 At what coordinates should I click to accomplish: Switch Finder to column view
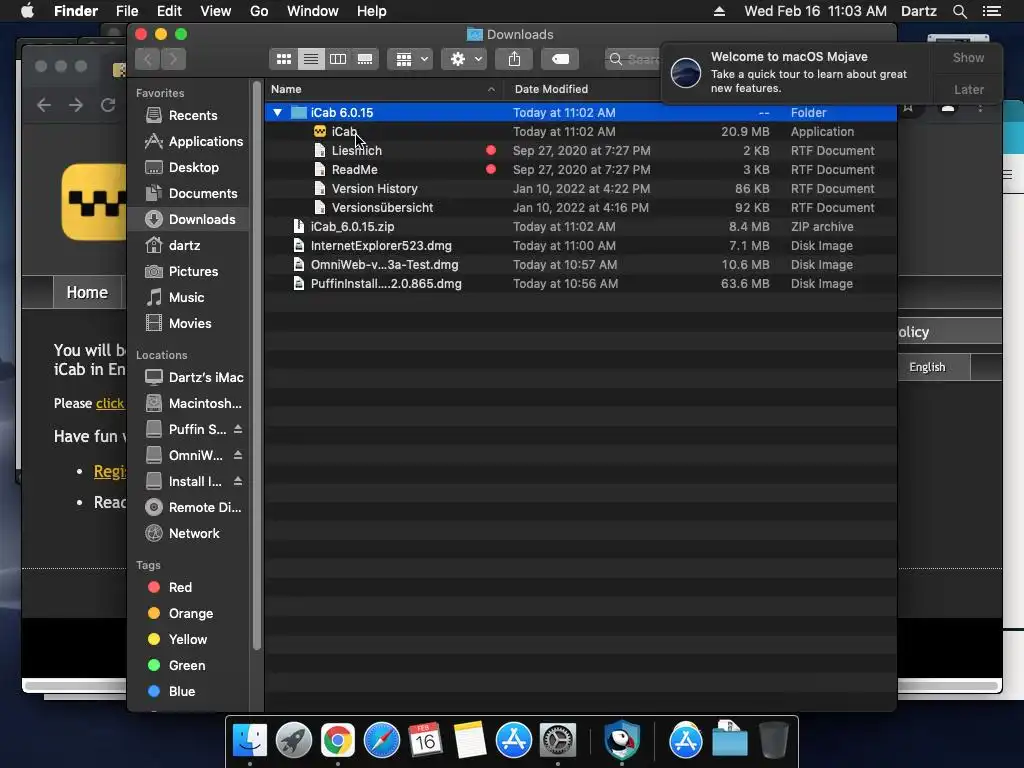tap(338, 59)
